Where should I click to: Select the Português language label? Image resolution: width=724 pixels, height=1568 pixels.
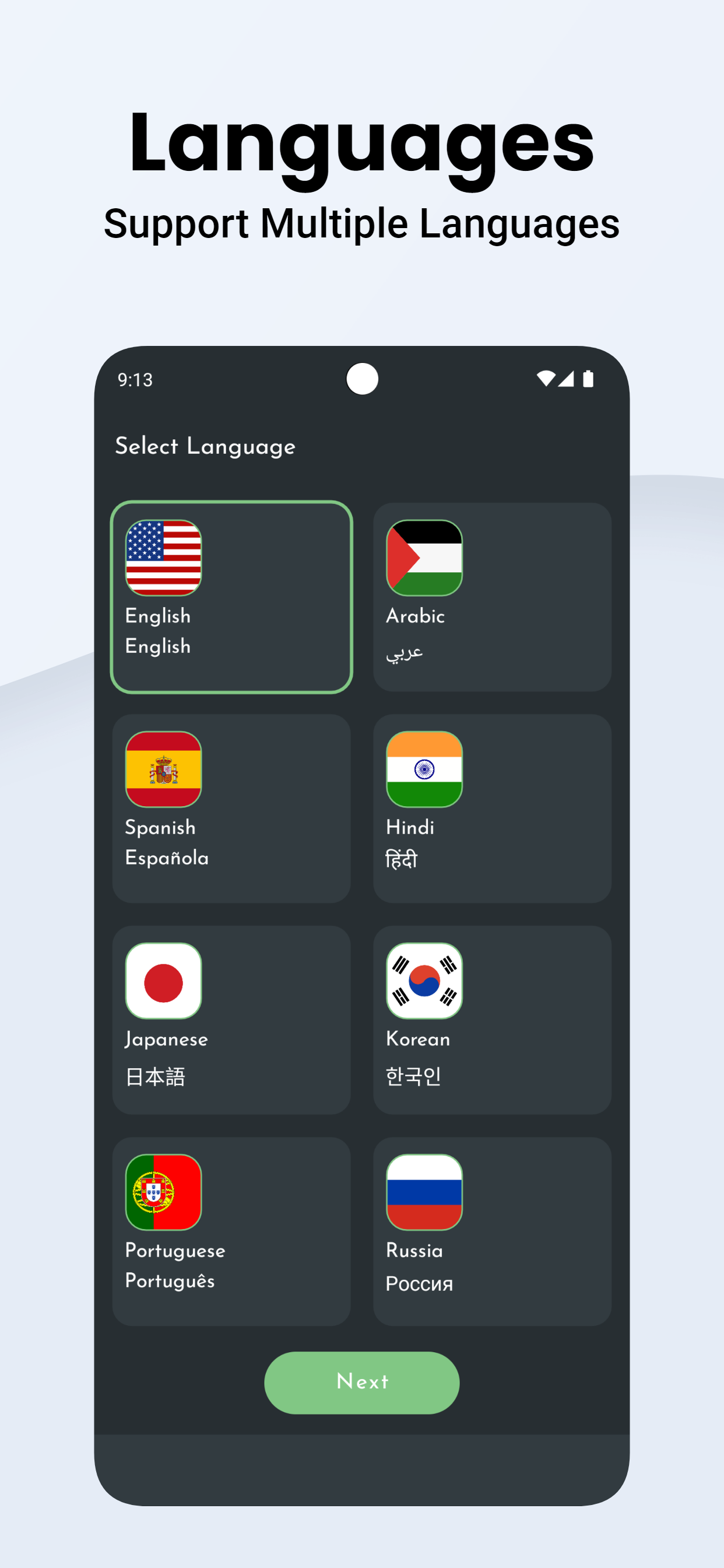[x=170, y=1280]
